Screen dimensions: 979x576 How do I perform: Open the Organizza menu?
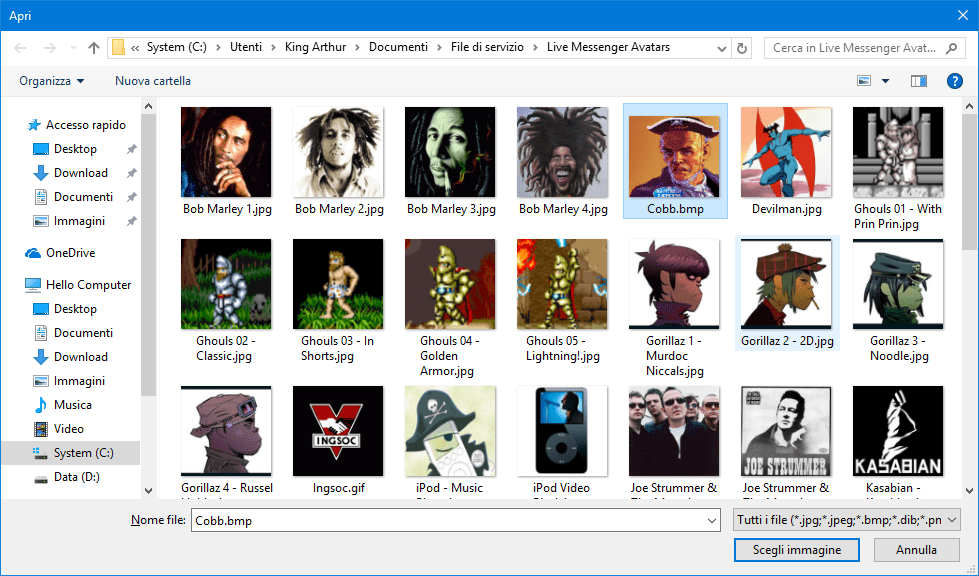click(x=52, y=81)
